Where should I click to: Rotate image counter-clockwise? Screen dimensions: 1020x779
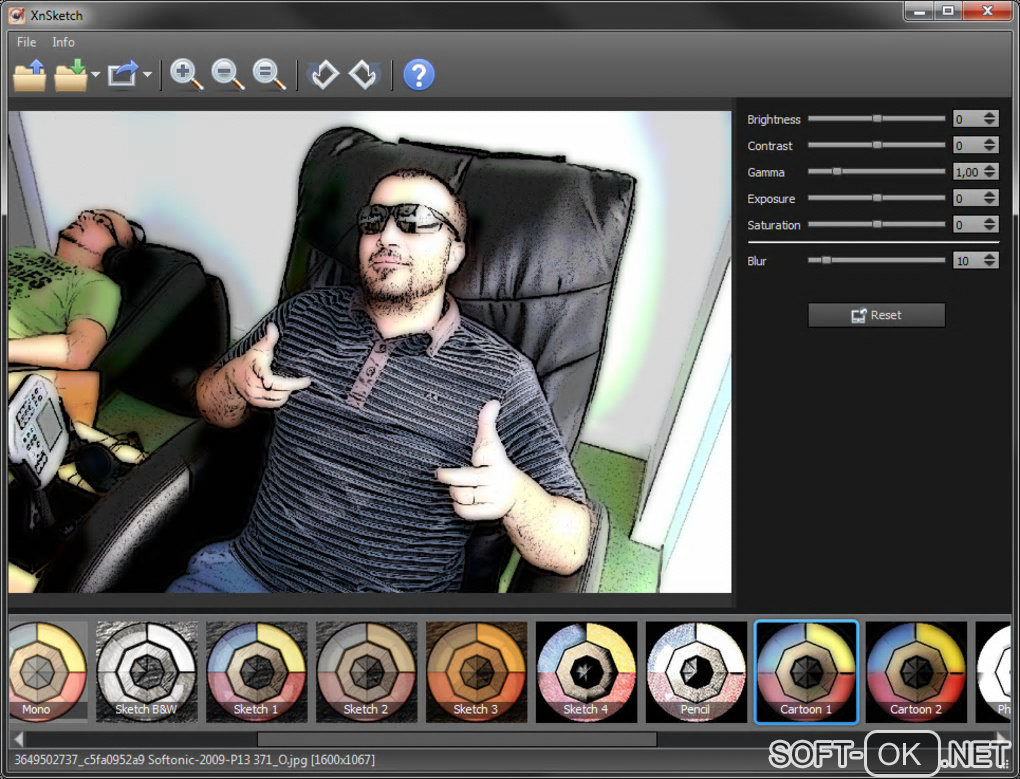coord(323,75)
